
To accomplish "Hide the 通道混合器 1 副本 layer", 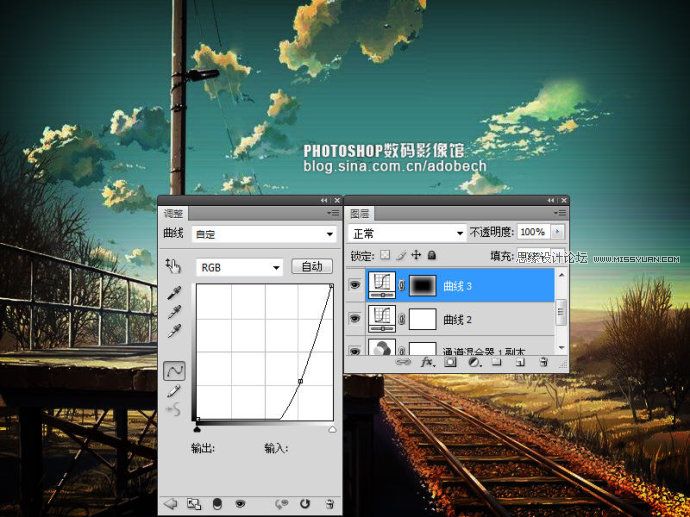I will [x=355, y=351].
